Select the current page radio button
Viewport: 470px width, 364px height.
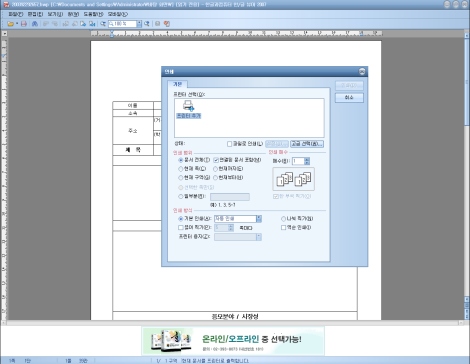[181, 169]
